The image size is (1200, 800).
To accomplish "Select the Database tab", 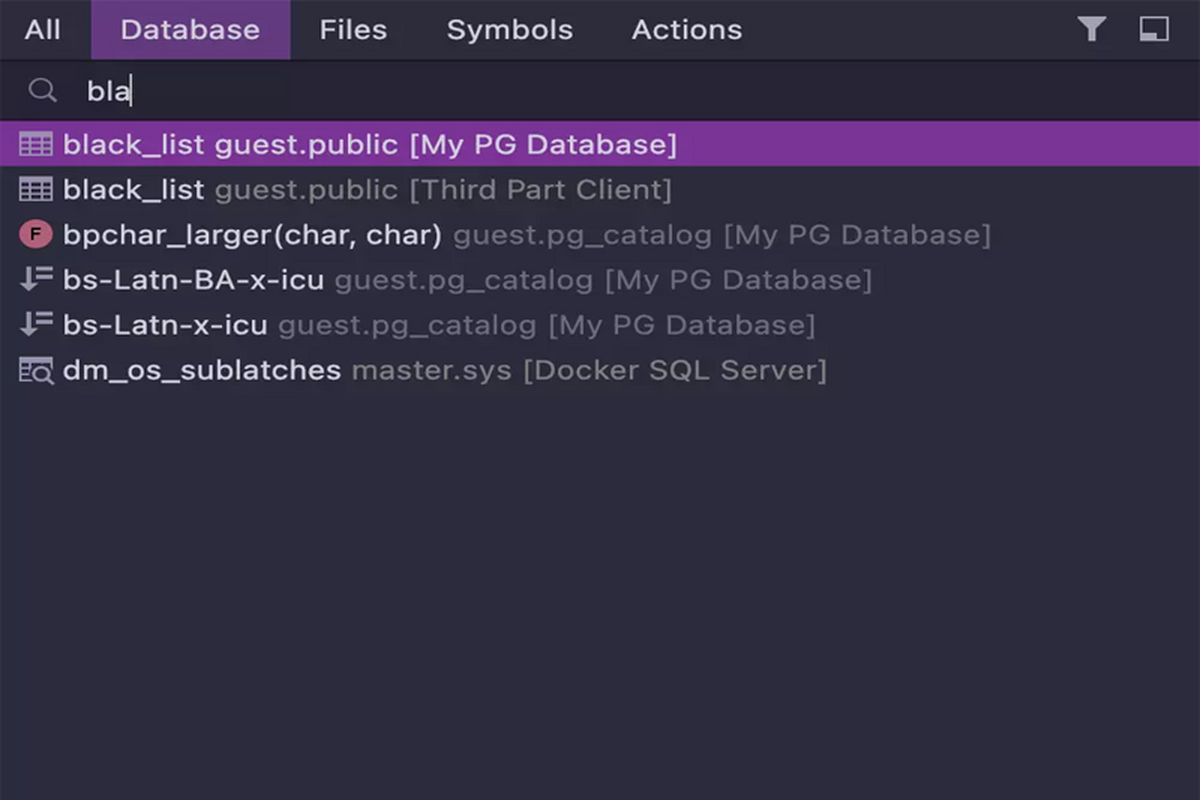I will coord(190,30).
